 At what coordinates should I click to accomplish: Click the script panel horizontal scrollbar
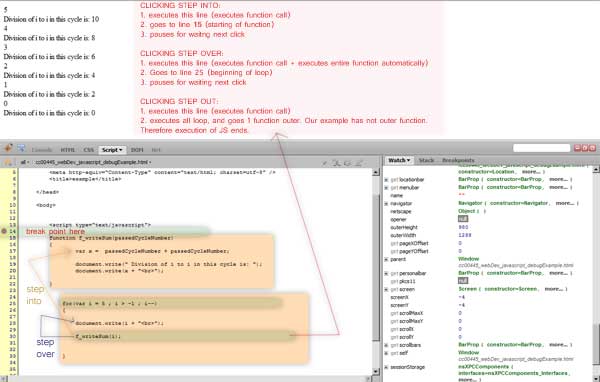click(x=186, y=379)
